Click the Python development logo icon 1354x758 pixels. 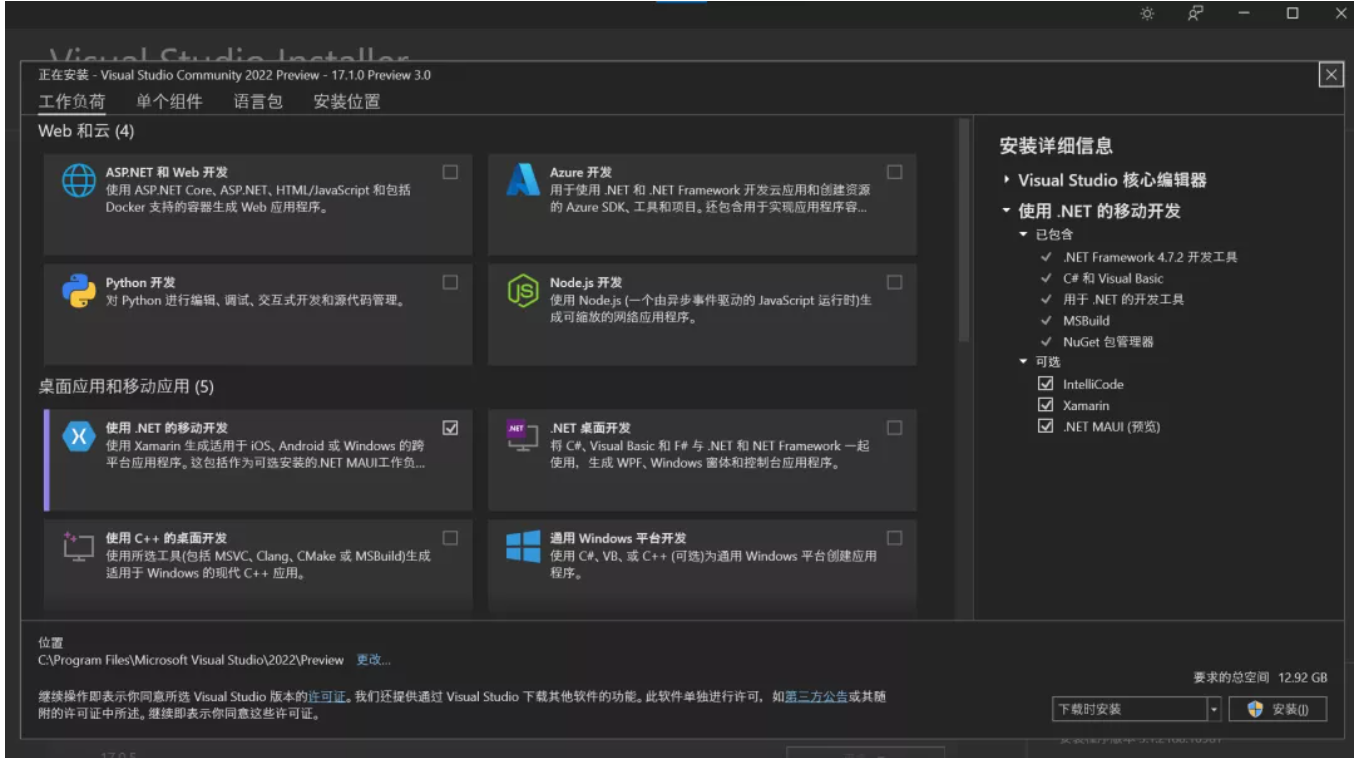[79, 292]
